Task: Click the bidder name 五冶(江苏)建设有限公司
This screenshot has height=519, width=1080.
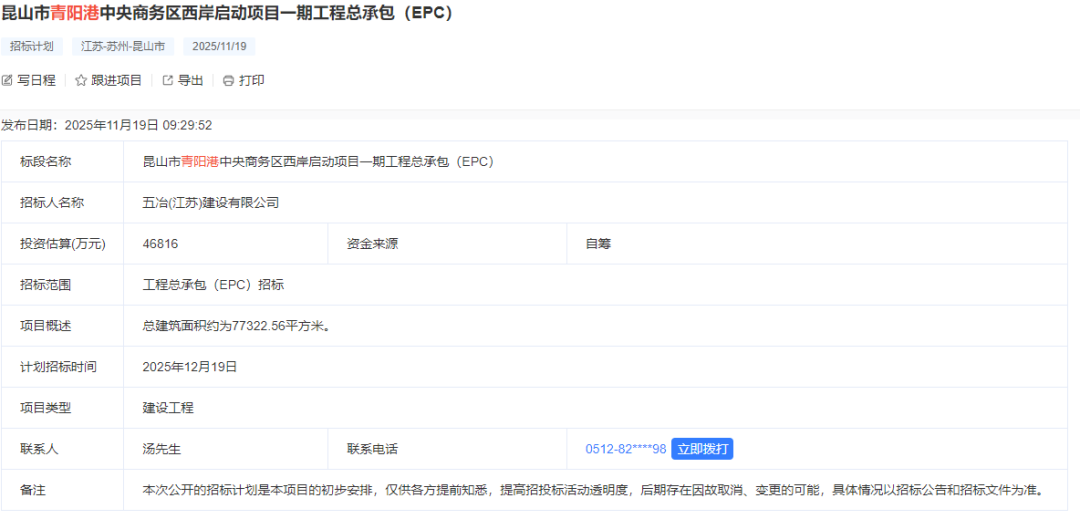Action: click(211, 202)
